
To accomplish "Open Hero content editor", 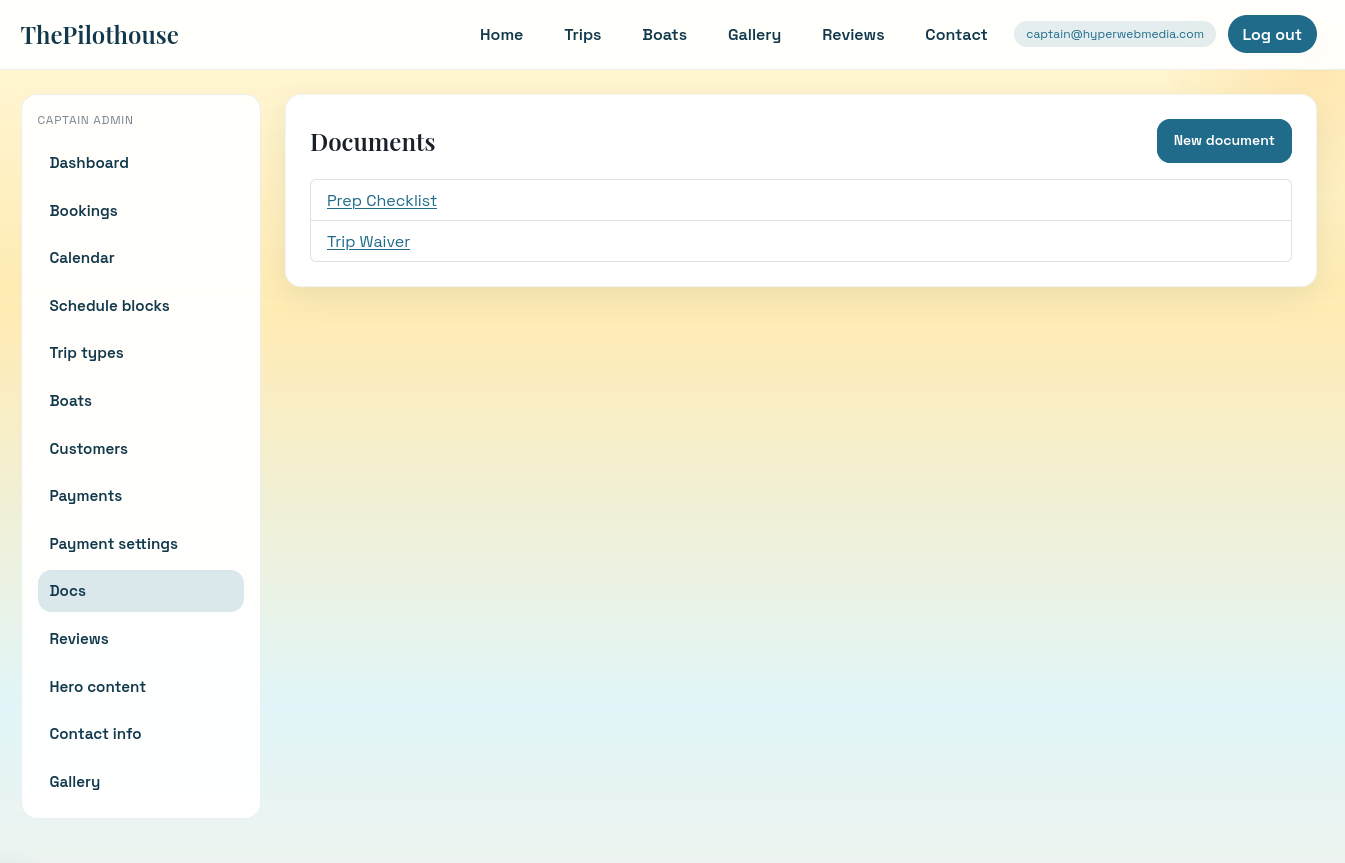I will (97, 687).
